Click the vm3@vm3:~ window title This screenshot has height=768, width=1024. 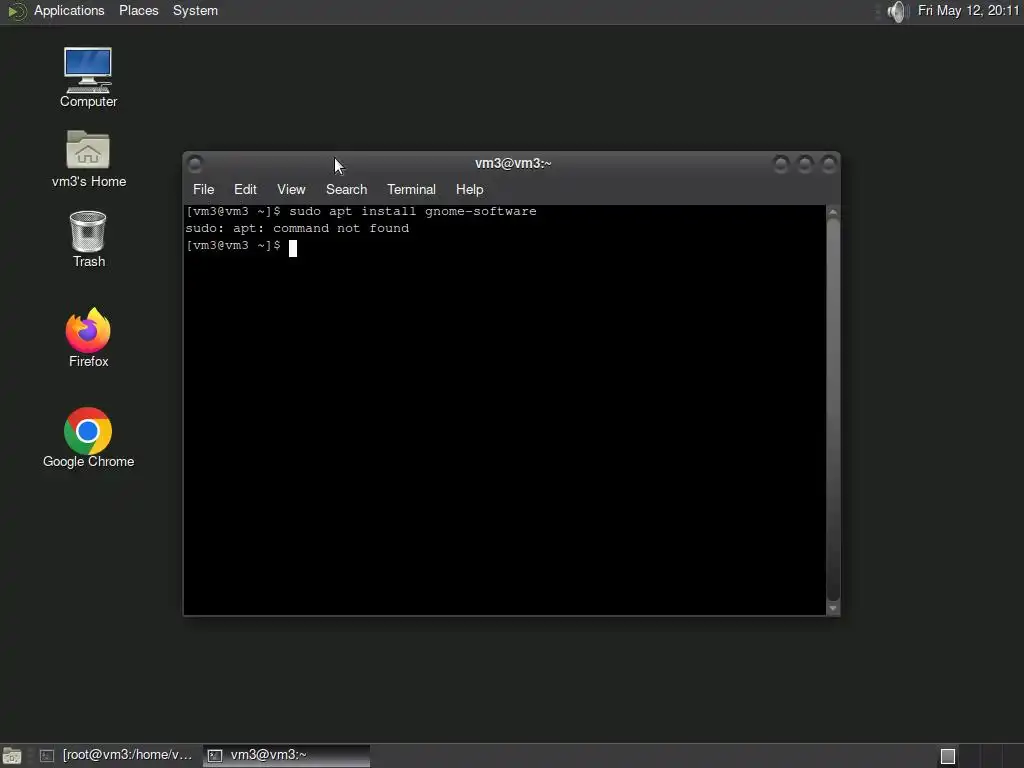click(513, 163)
